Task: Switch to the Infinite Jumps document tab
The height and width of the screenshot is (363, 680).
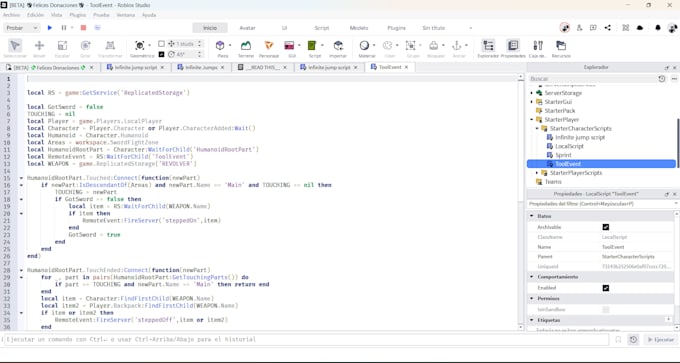Action: [x=201, y=67]
